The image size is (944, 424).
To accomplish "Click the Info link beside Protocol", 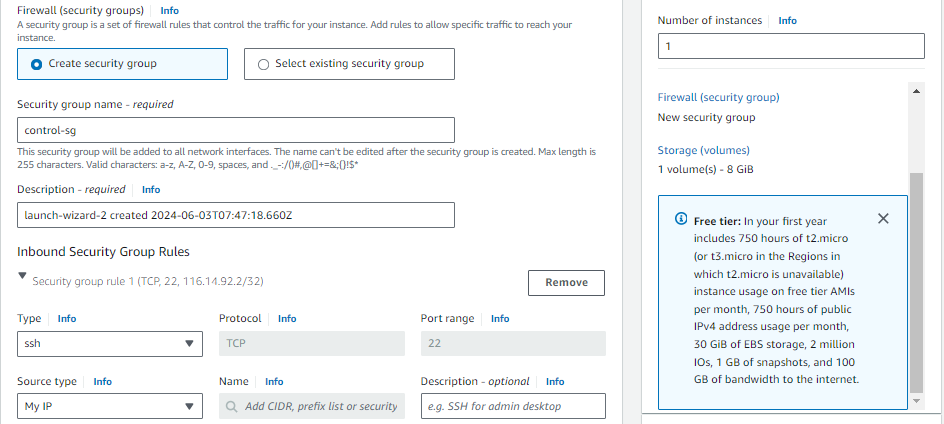I will coord(287,318).
